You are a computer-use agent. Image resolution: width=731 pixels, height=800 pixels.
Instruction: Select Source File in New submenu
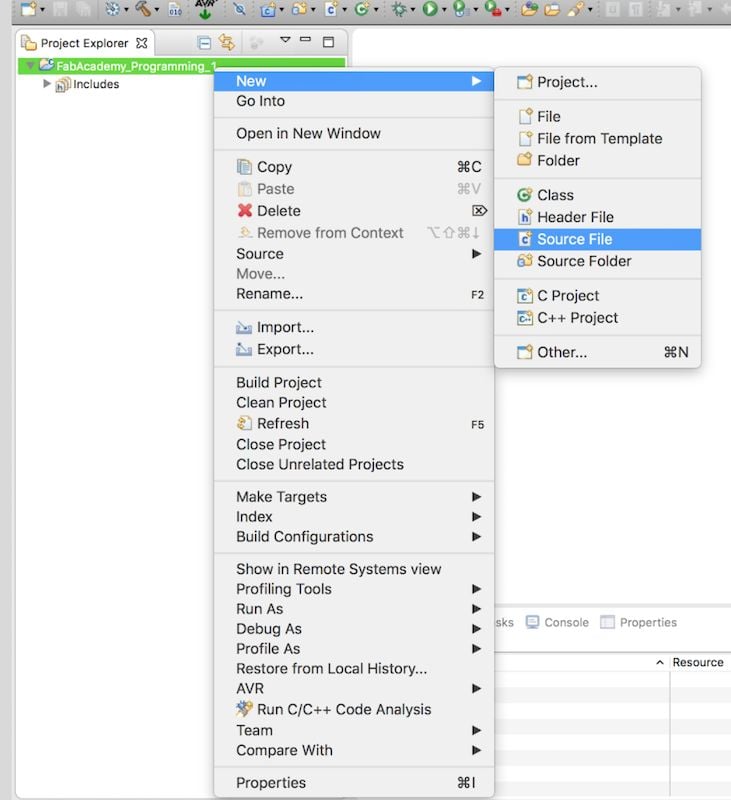point(597,239)
